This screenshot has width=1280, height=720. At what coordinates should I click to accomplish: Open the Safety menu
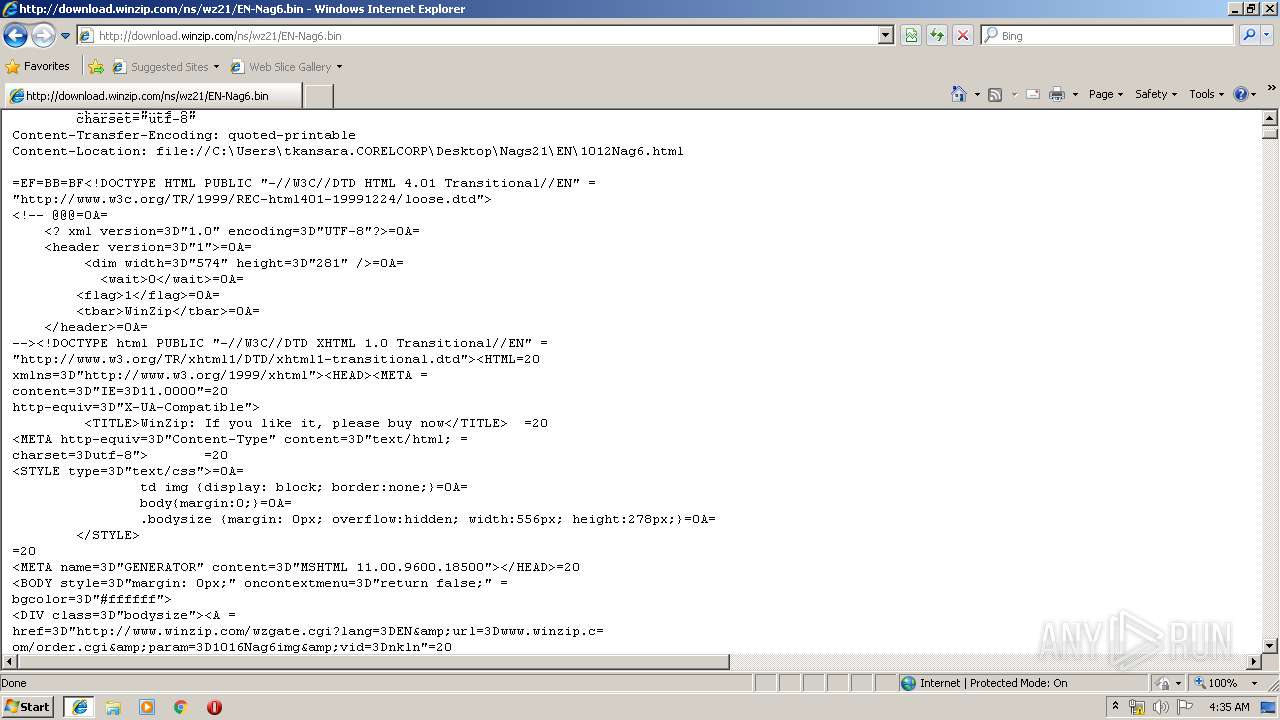(x=1156, y=94)
